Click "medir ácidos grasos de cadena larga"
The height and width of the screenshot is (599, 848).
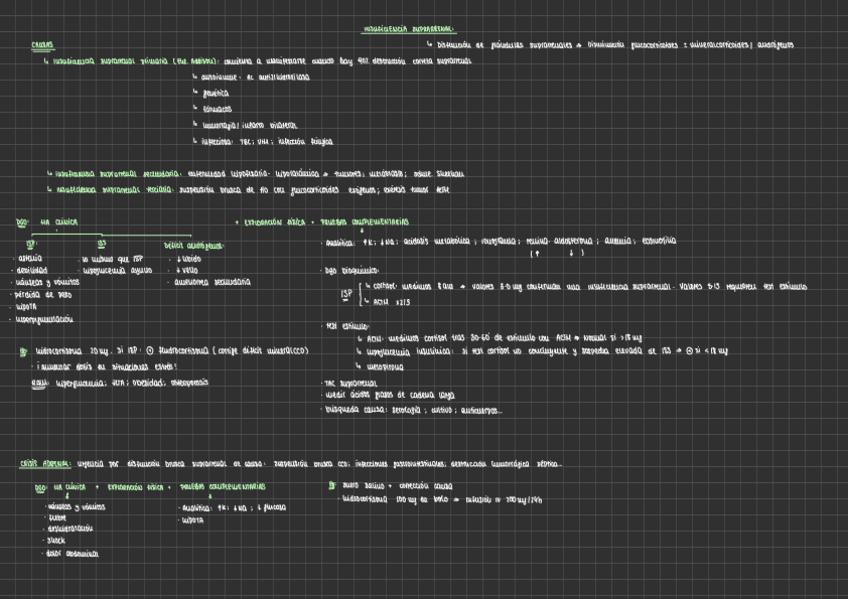click(x=390, y=395)
